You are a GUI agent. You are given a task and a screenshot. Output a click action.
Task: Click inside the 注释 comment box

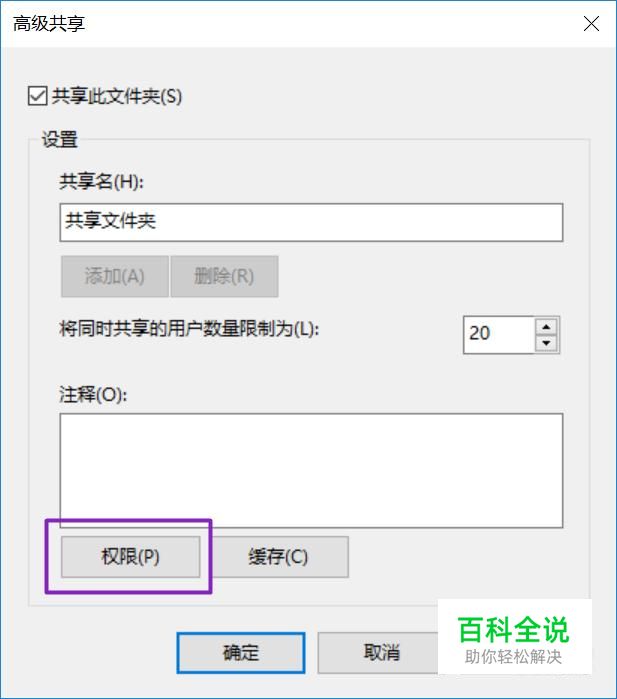click(311, 470)
